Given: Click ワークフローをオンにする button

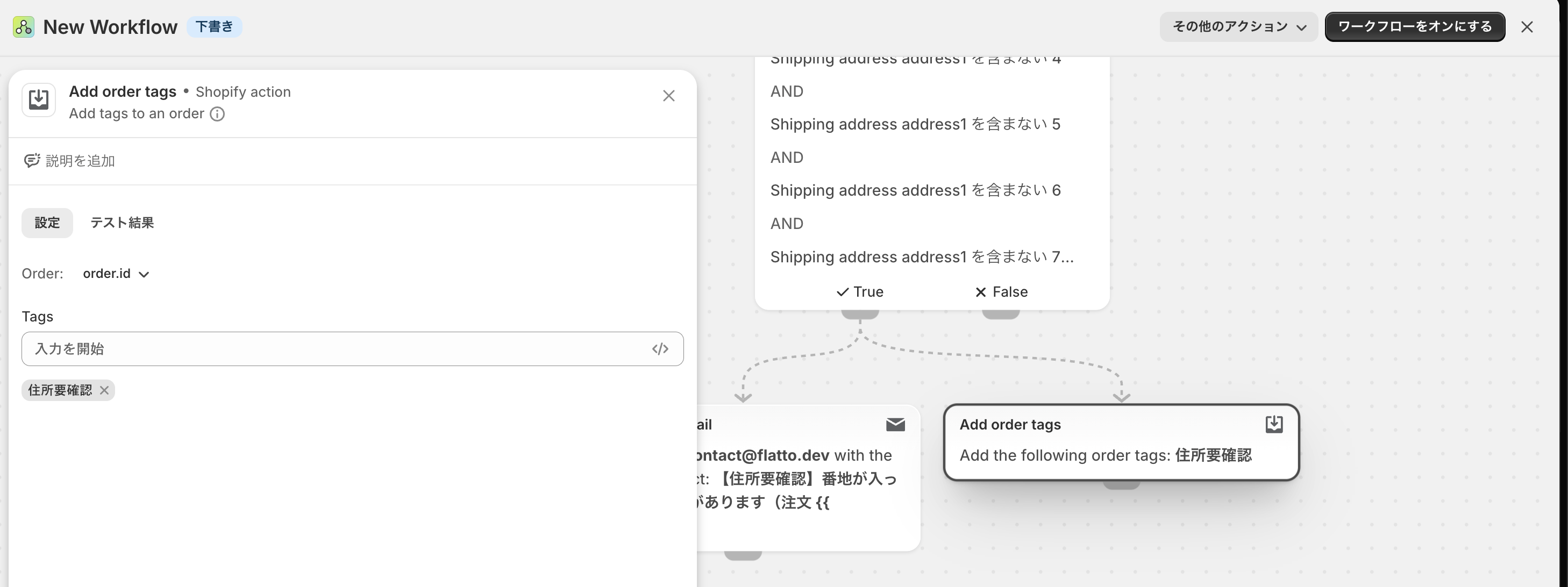Looking at the screenshot, I should click(x=1415, y=27).
